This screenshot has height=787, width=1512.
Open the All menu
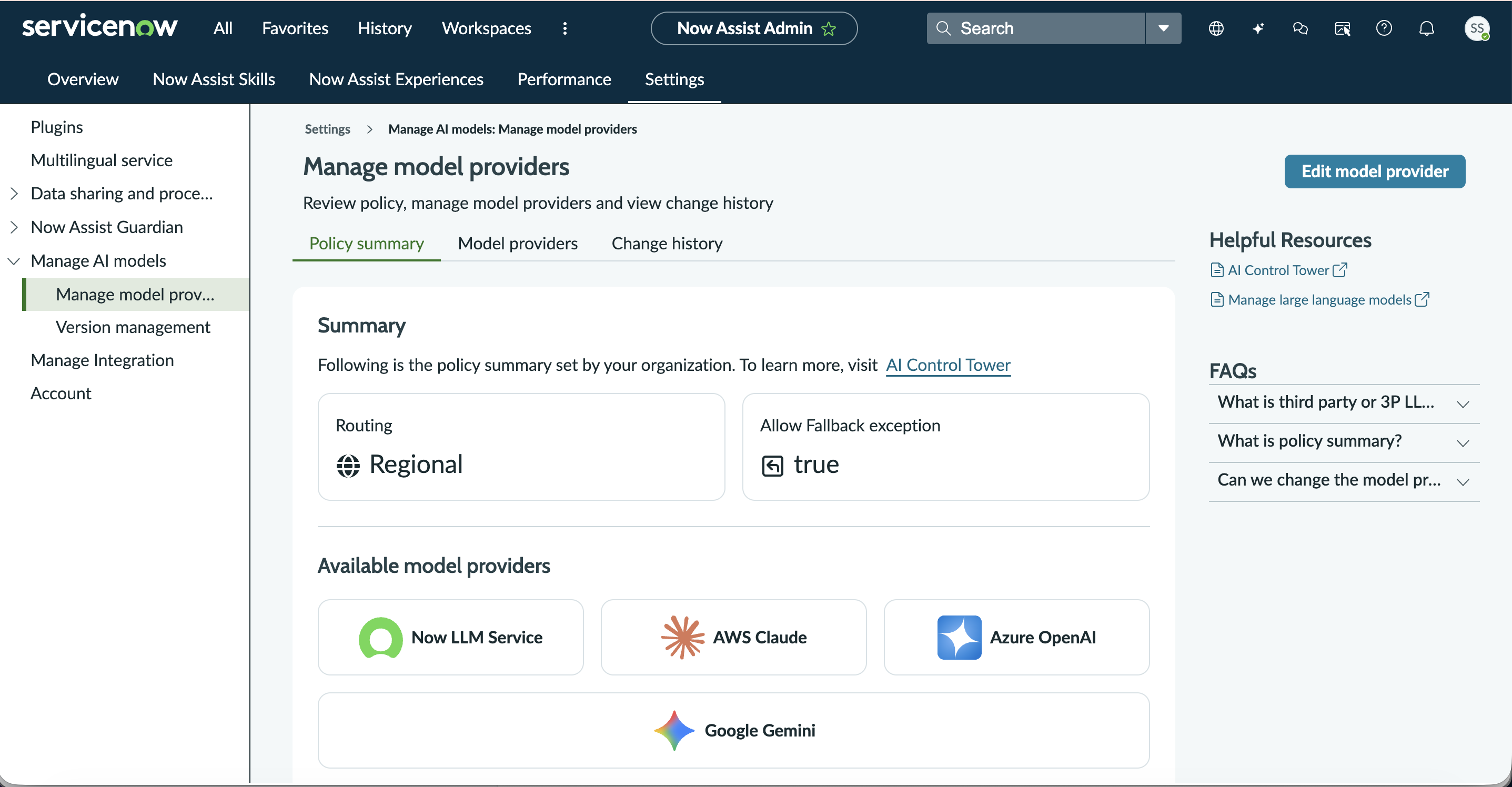(x=223, y=28)
